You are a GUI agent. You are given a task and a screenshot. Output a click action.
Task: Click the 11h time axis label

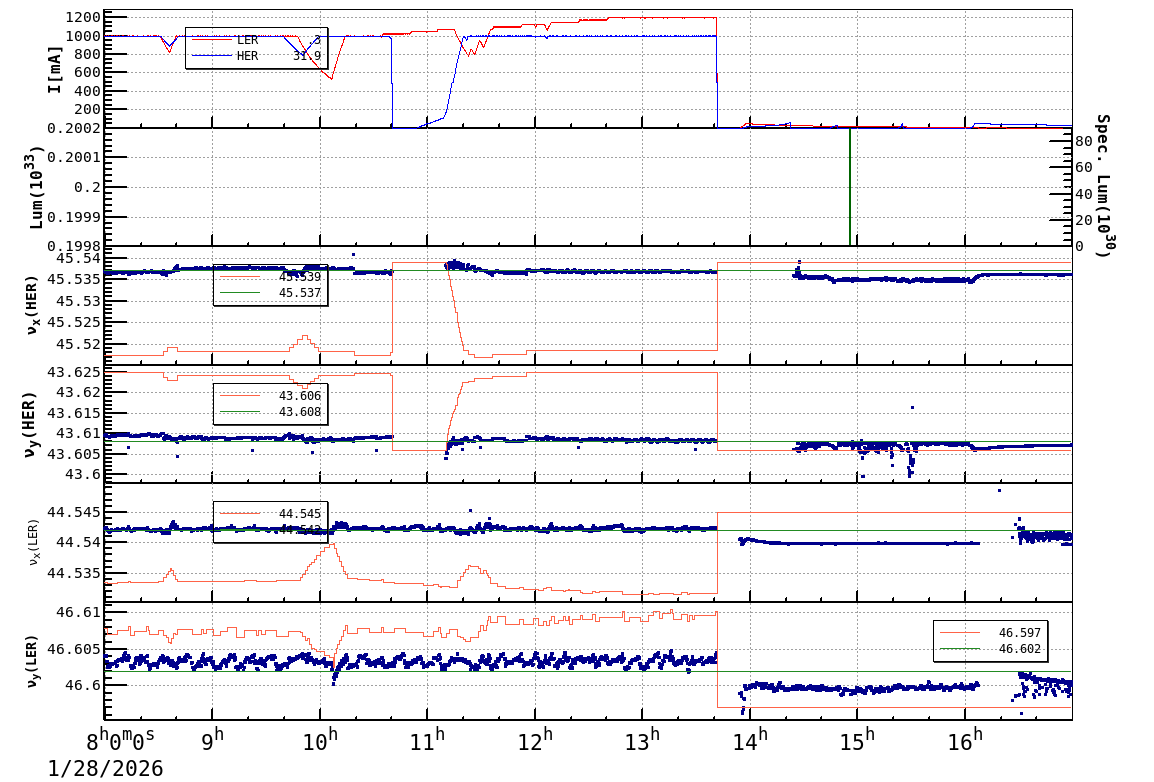point(427,740)
